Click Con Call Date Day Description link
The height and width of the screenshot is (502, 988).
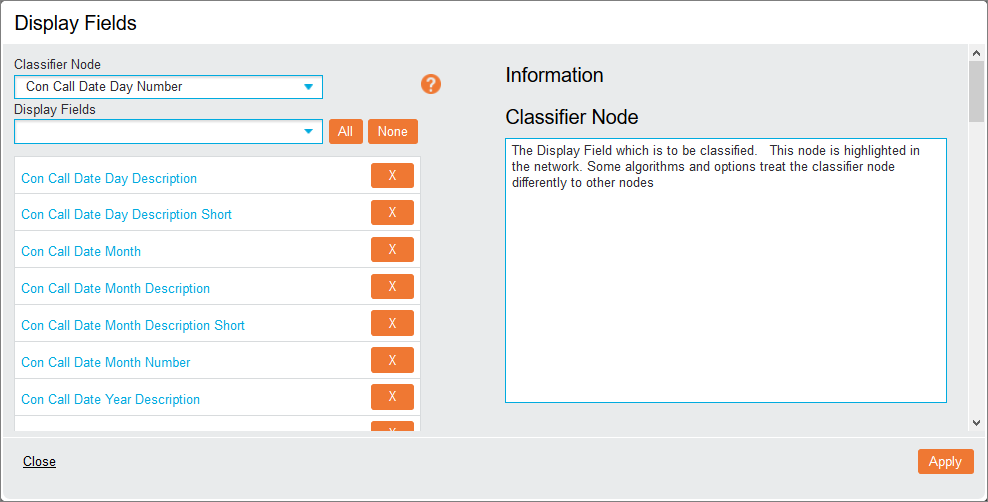[109, 178]
